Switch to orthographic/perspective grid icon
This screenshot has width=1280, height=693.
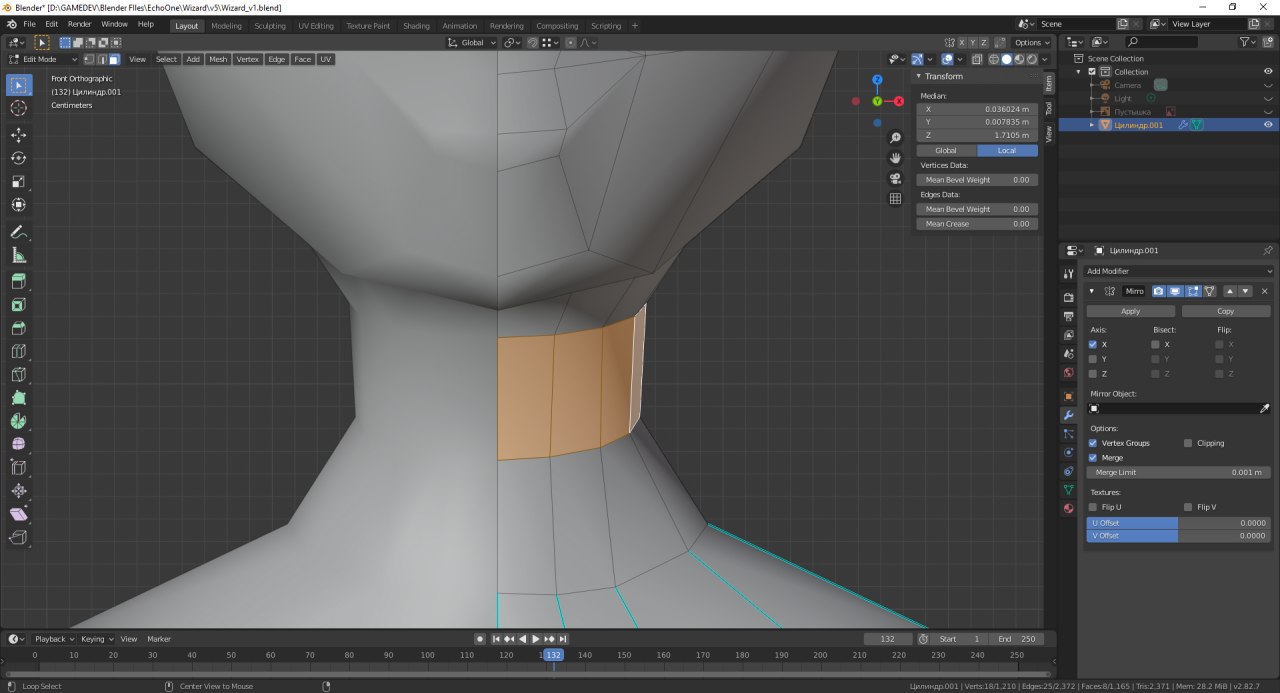pos(895,198)
